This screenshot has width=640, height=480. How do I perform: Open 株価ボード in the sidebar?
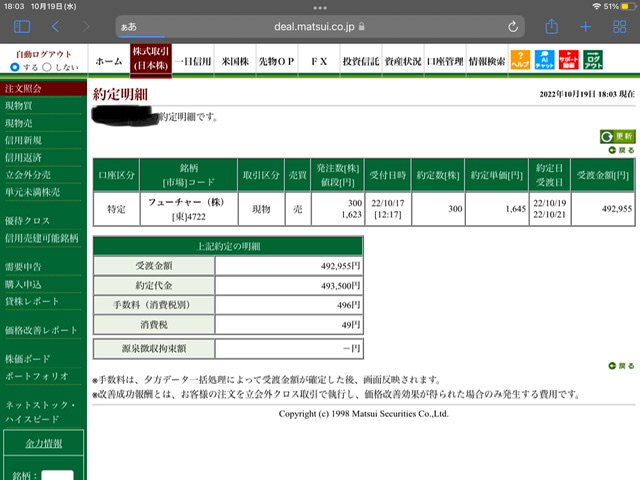27,359
